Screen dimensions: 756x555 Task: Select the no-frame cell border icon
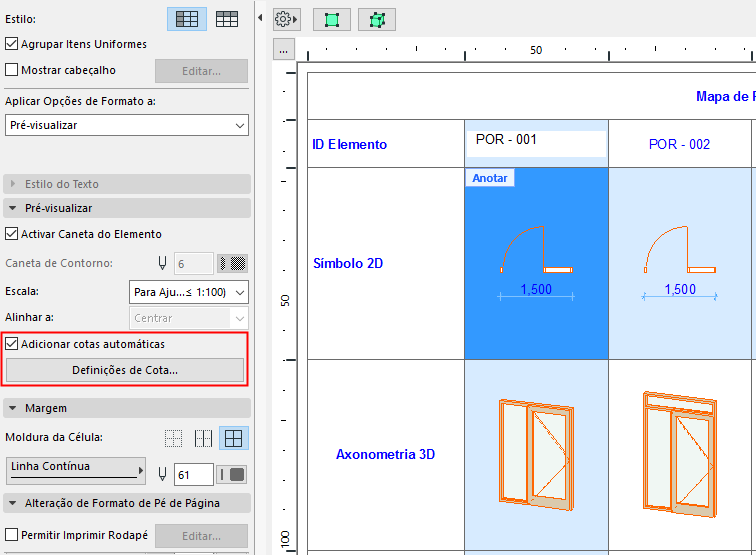pyautogui.click(x=174, y=438)
